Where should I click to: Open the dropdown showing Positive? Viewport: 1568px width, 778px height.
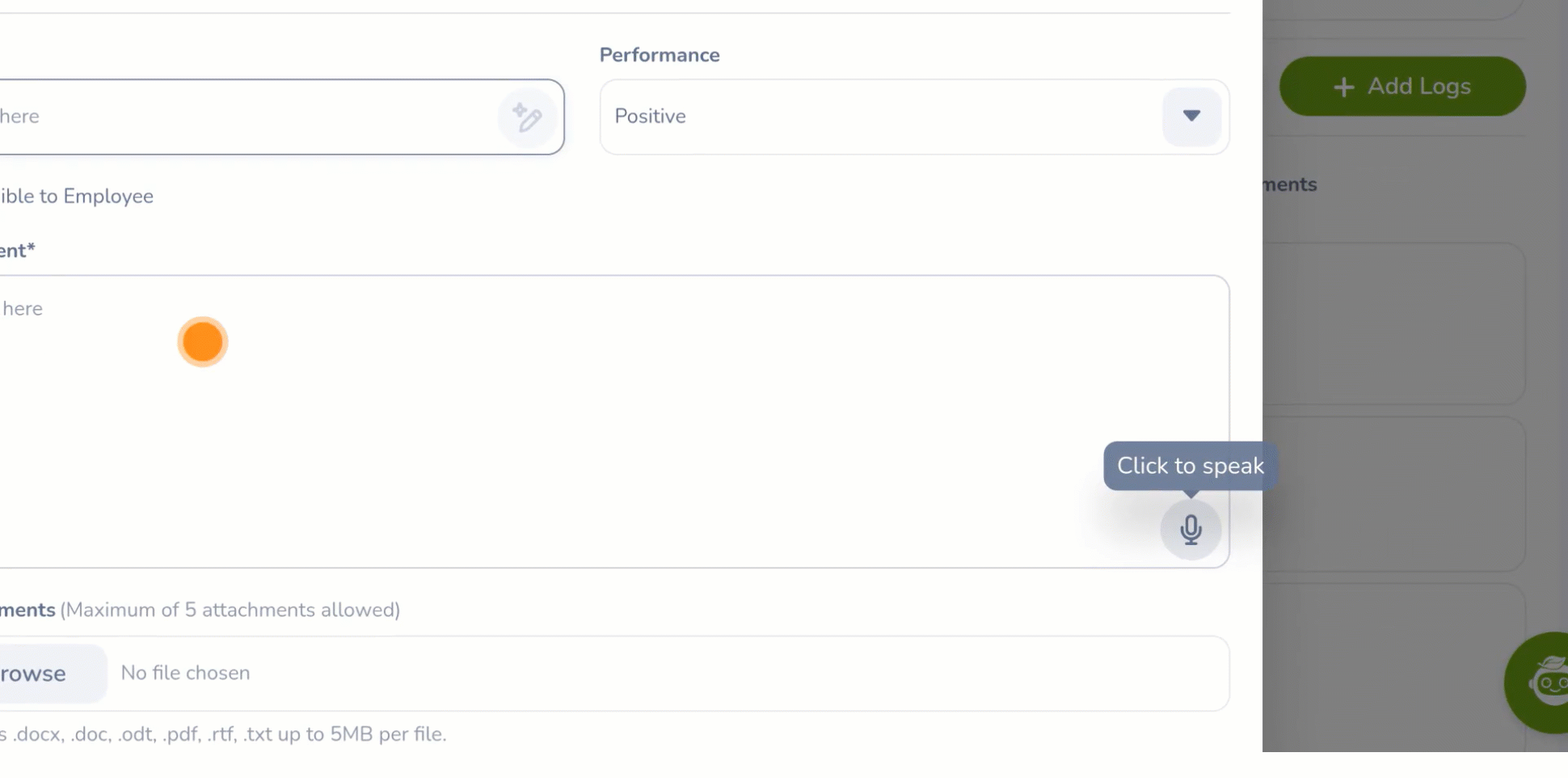881,116
